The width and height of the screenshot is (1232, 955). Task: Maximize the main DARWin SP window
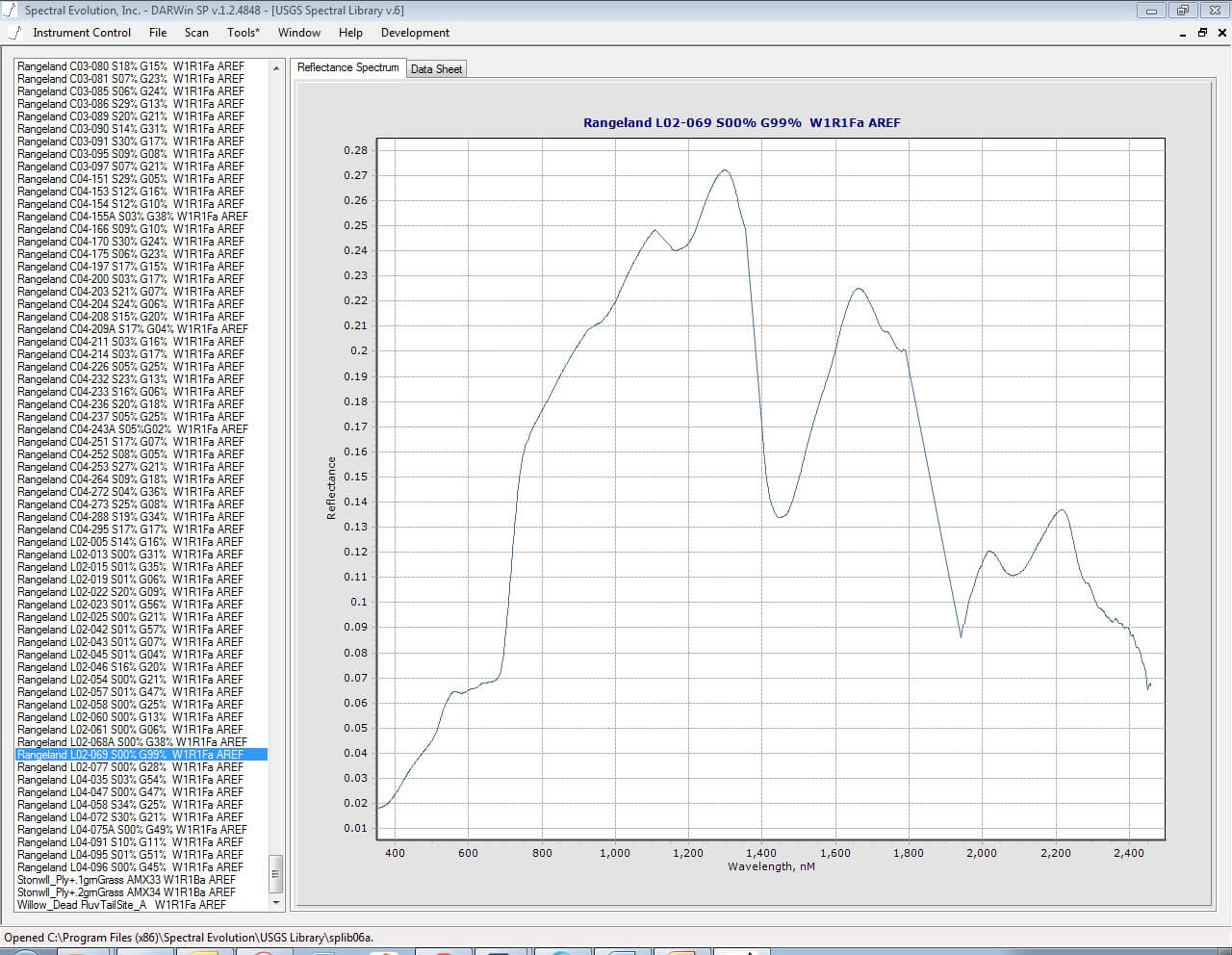1183,11
